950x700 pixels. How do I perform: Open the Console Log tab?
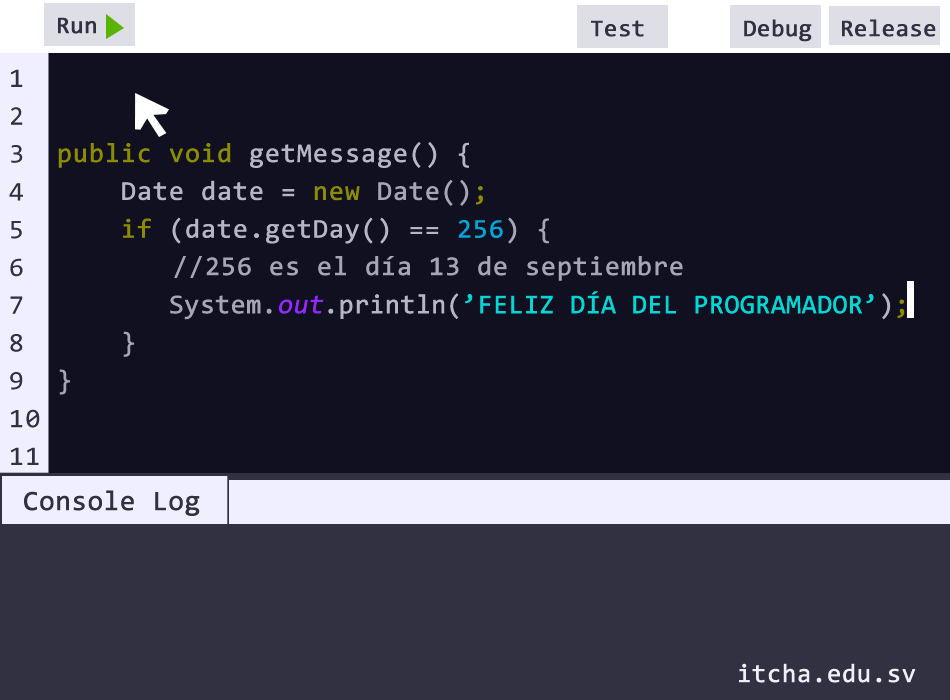pos(112,502)
